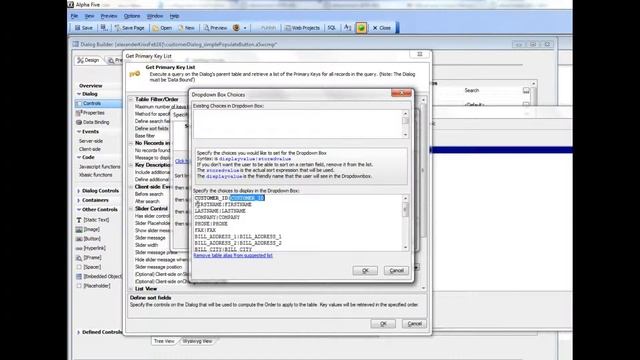Click inside the Existing Choices in Dropdown Box list
This screenshot has width=640, height=360.
(297, 124)
